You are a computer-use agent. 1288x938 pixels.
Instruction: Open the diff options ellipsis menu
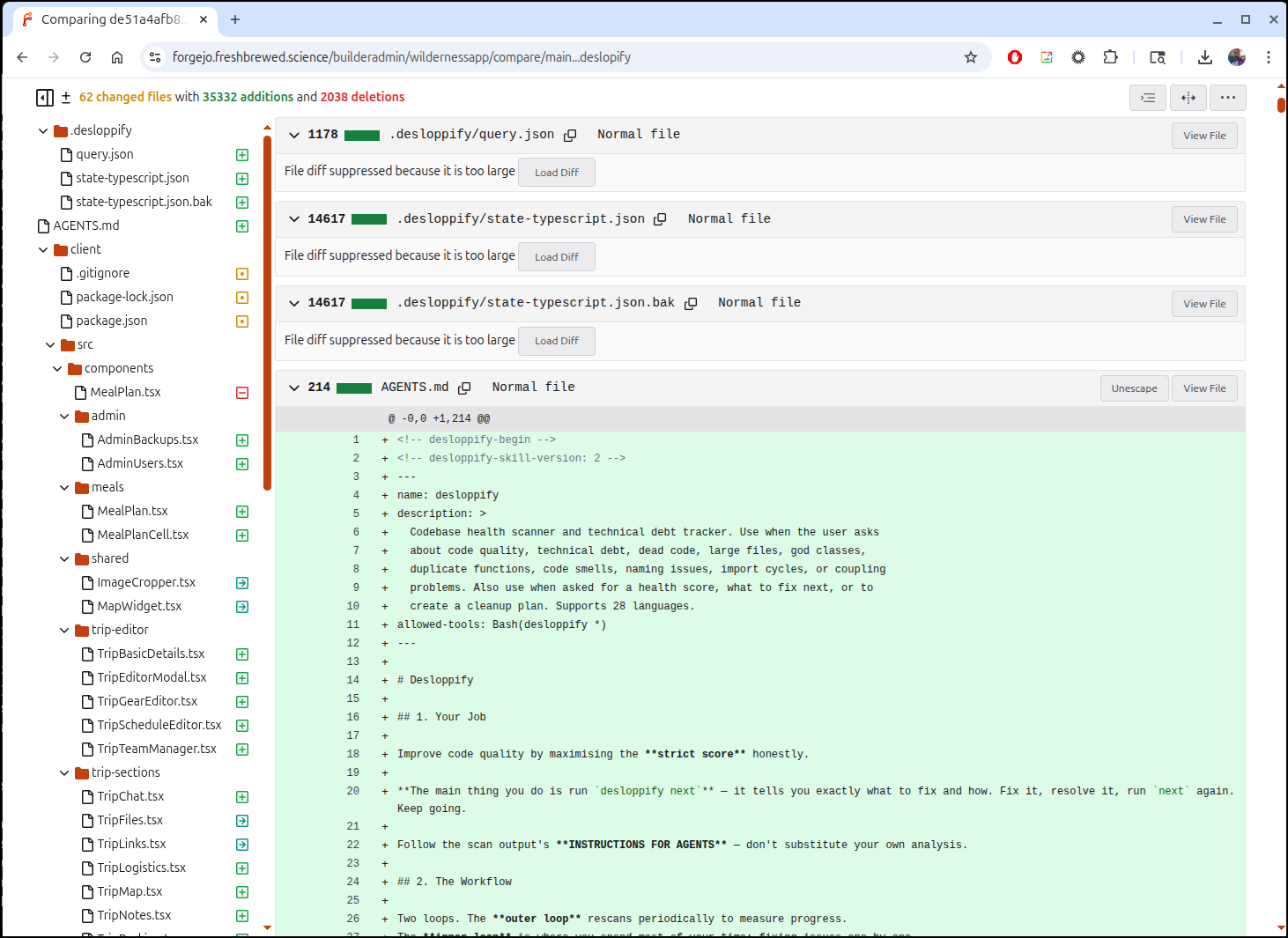[1227, 98]
